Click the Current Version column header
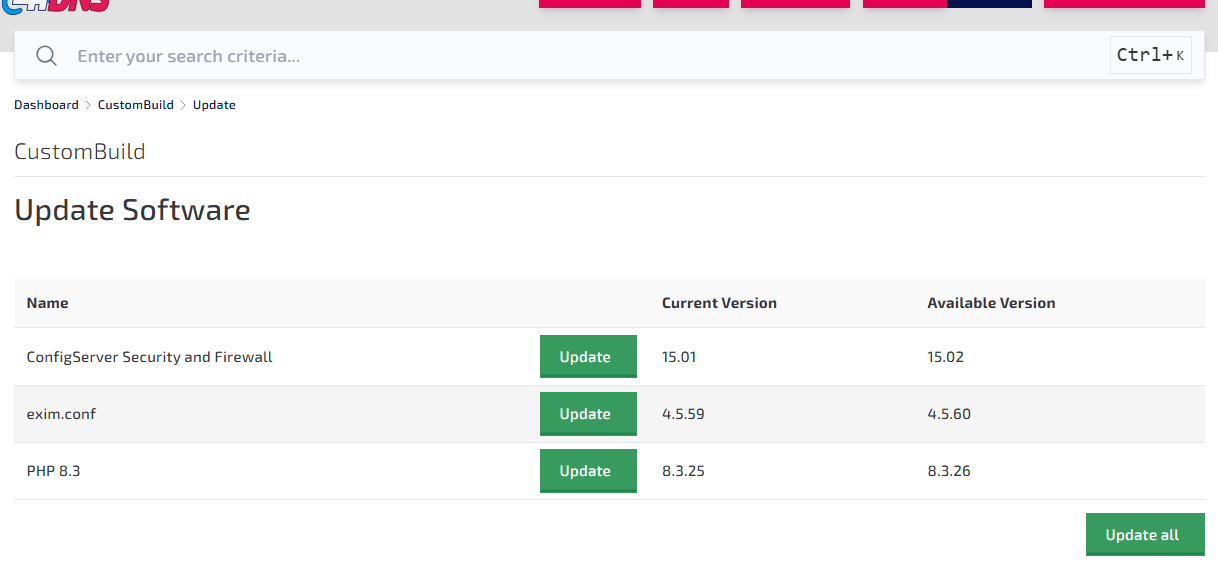The height and width of the screenshot is (588, 1218). point(719,303)
